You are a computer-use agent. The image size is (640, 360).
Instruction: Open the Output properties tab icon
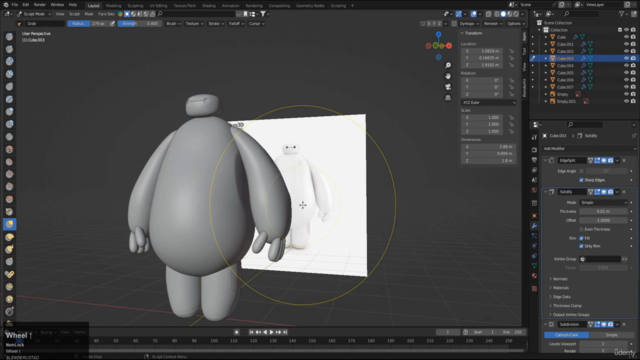[x=534, y=160]
